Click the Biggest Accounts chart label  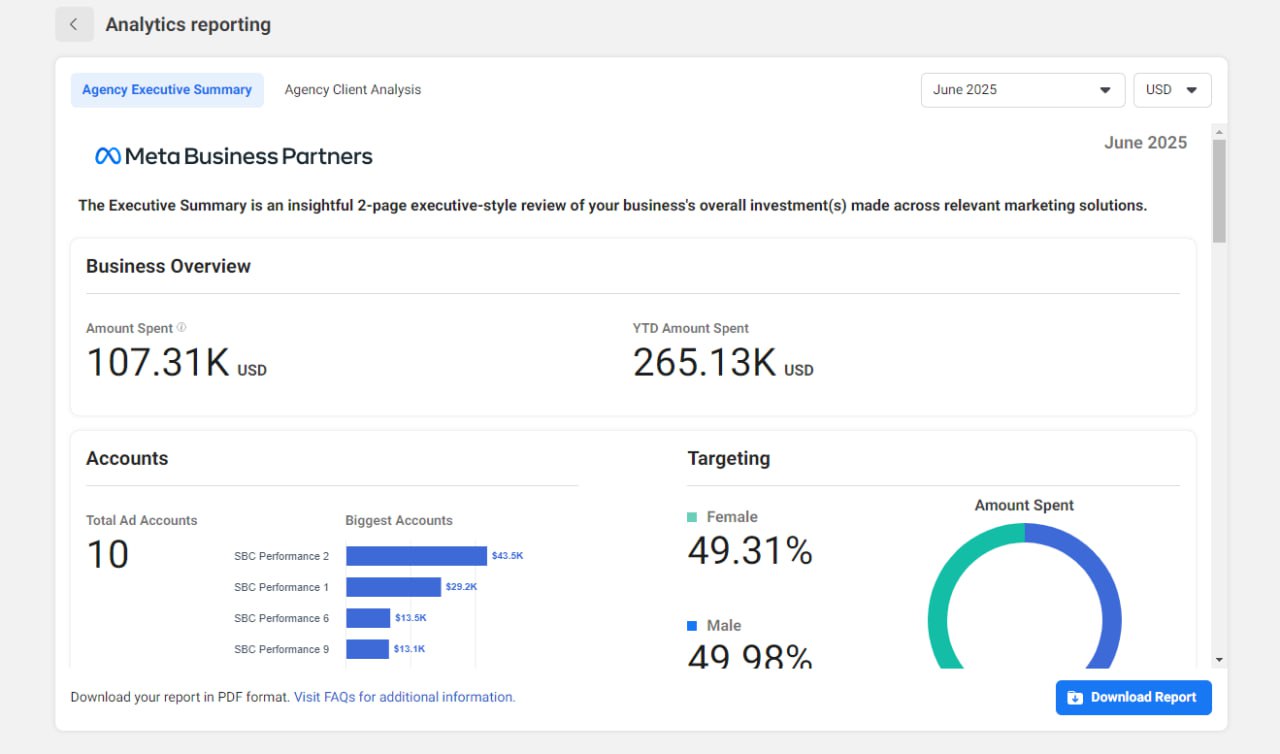click(399, 520)
